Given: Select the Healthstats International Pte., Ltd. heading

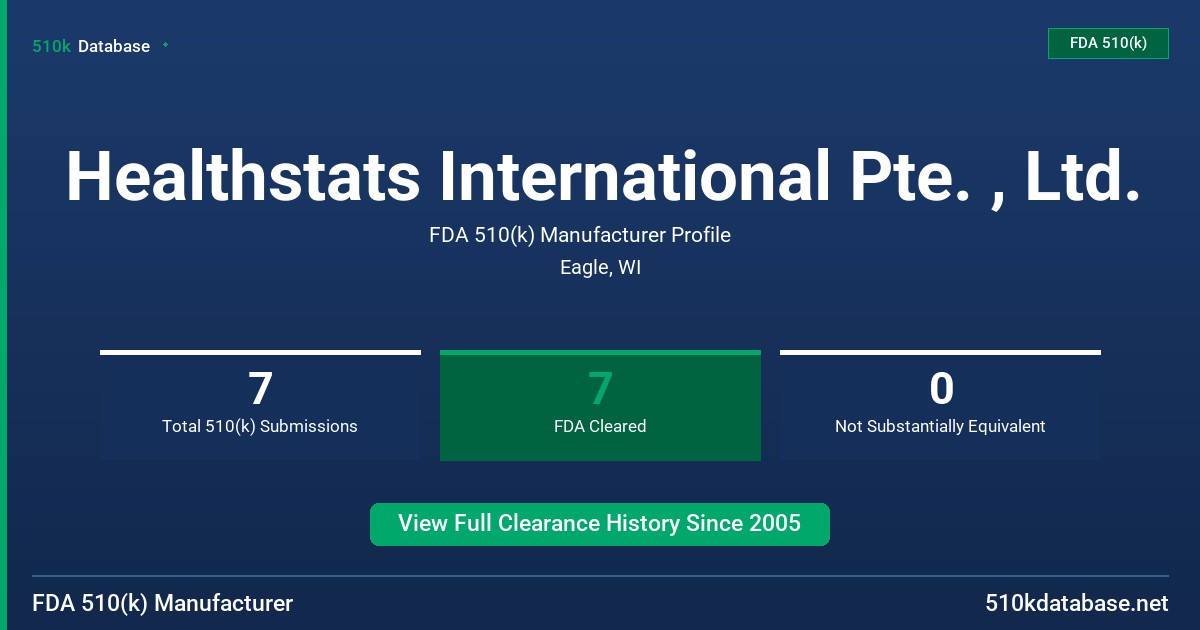Looking at the screenshot, I should [603, 176].
